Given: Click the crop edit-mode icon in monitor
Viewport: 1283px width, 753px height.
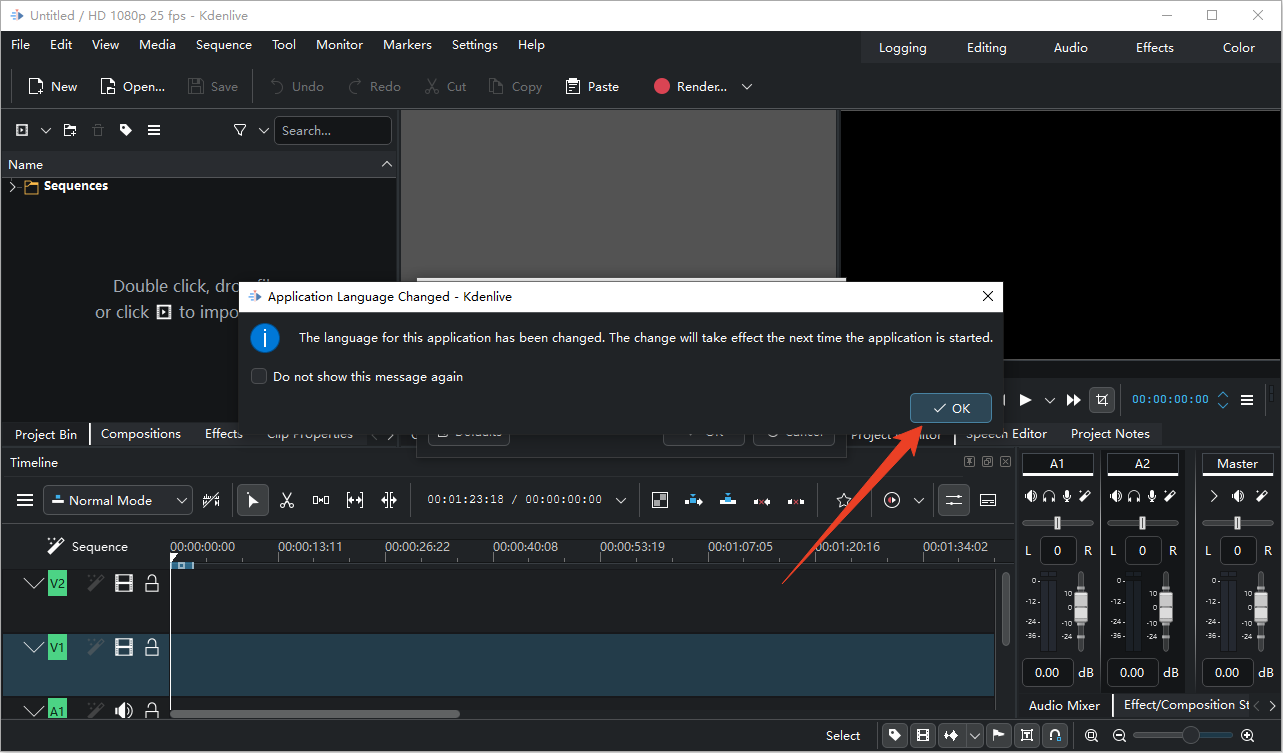Looking at the screenshot, I should tap(1102, 399).
